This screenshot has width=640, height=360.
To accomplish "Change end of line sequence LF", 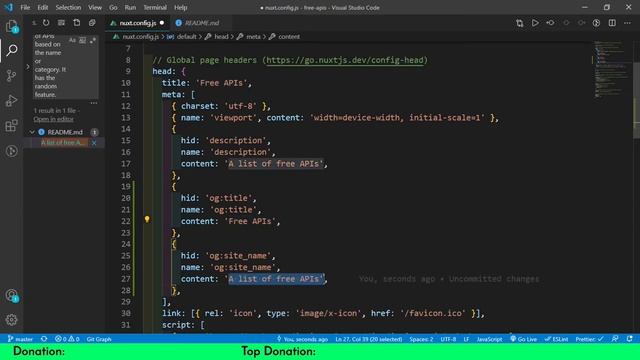I will coord(466,339).
